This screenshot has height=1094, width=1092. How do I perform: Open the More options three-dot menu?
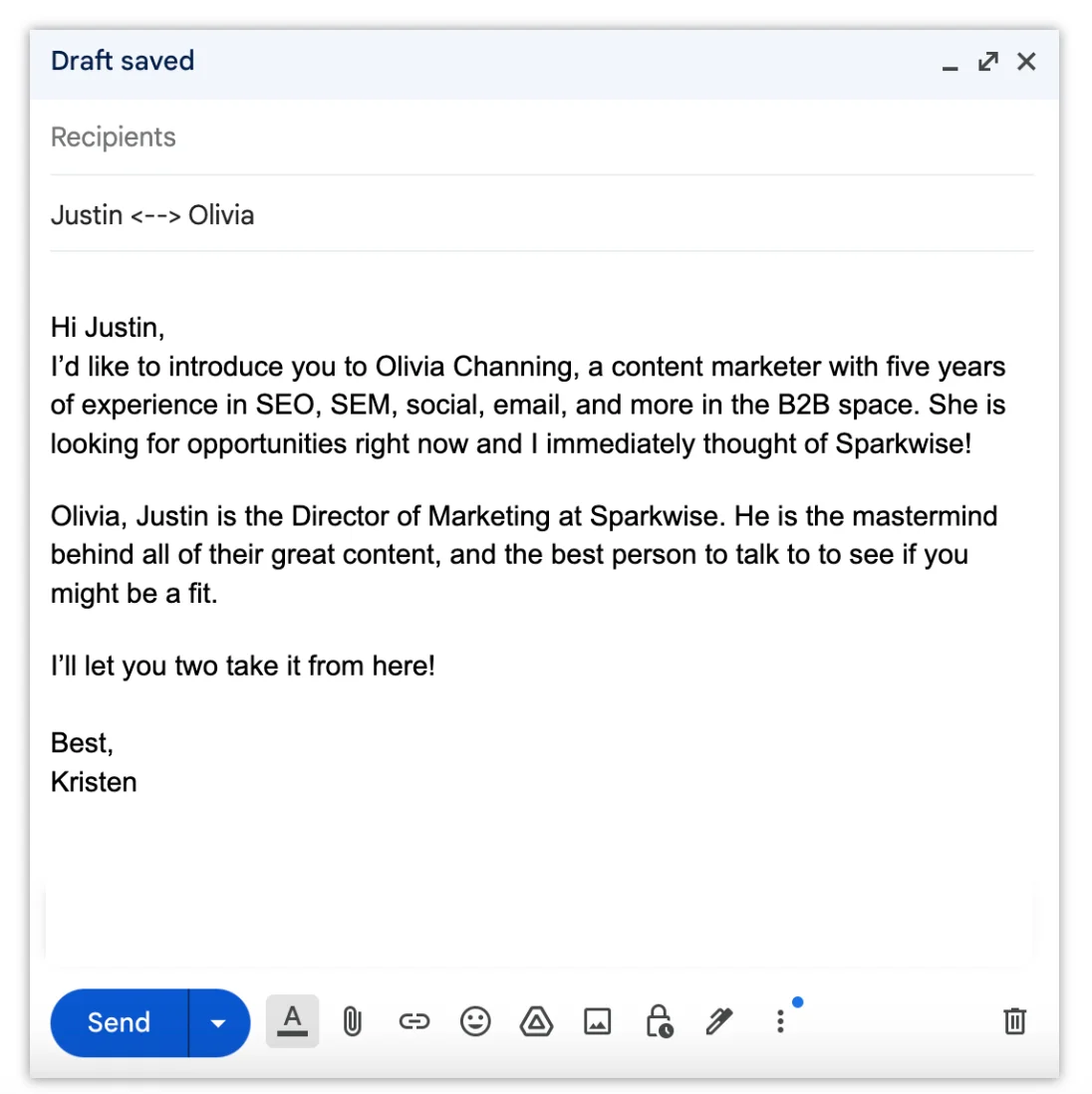click(780, 1021)
